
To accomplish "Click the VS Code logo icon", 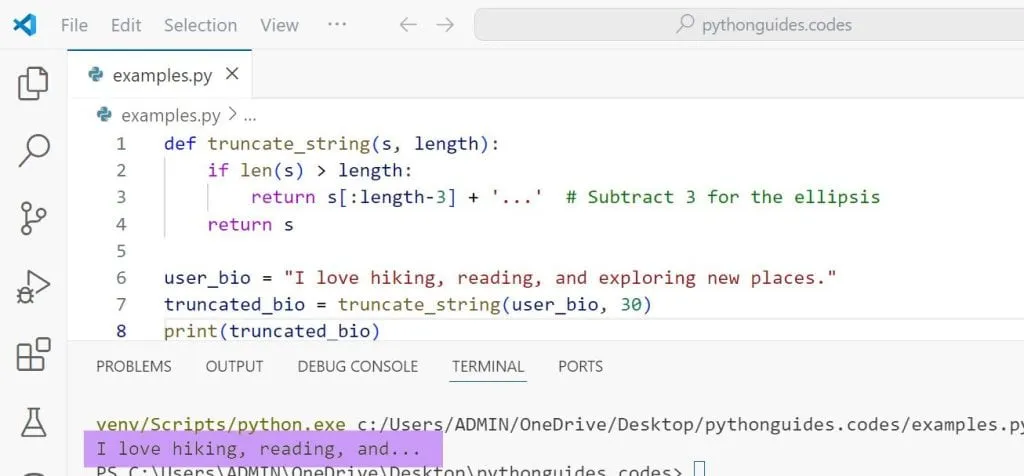I will 26,25.
